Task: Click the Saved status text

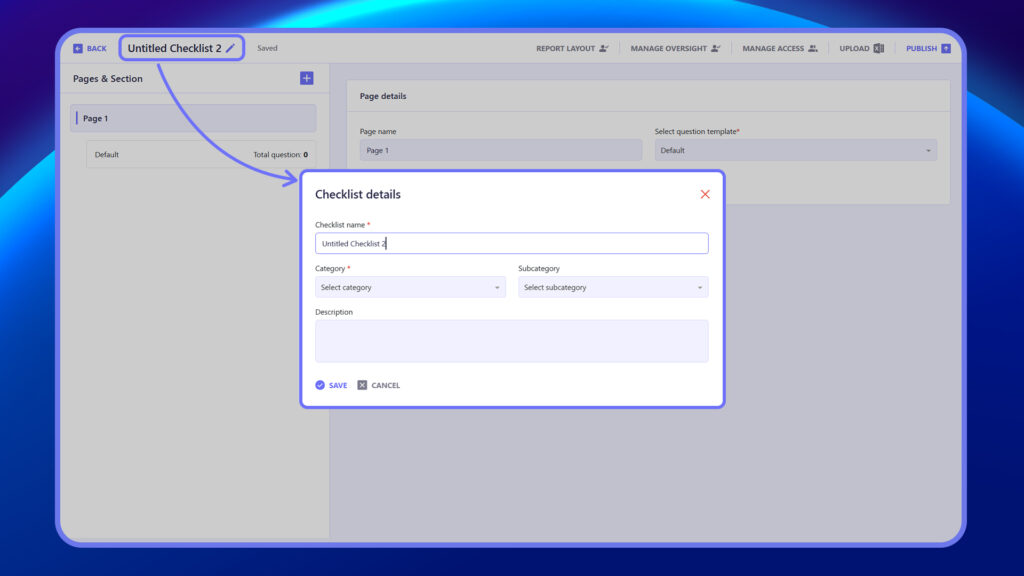Action: tap(267, 48)
